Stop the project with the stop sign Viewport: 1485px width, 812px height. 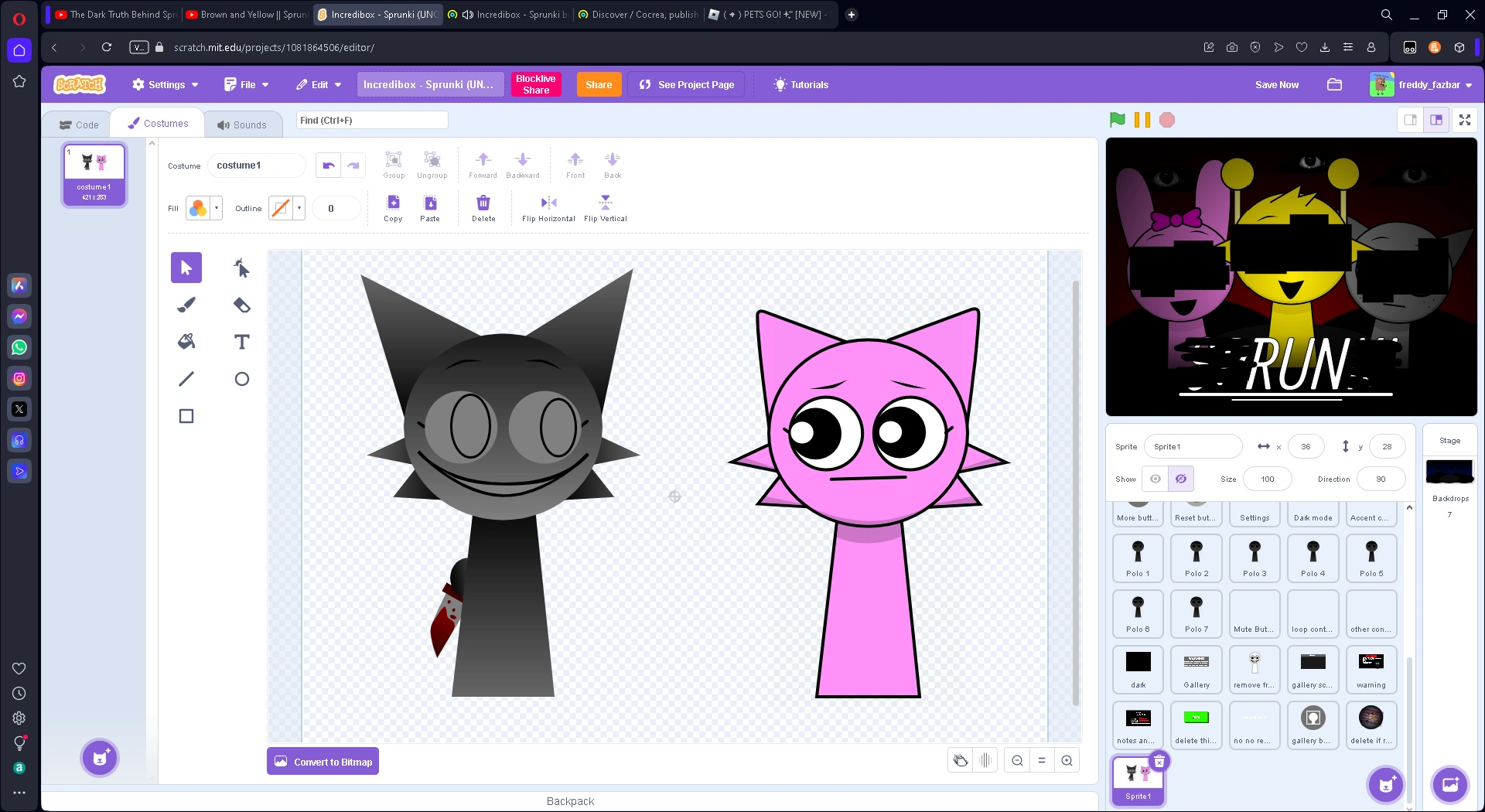point(1166,120)
